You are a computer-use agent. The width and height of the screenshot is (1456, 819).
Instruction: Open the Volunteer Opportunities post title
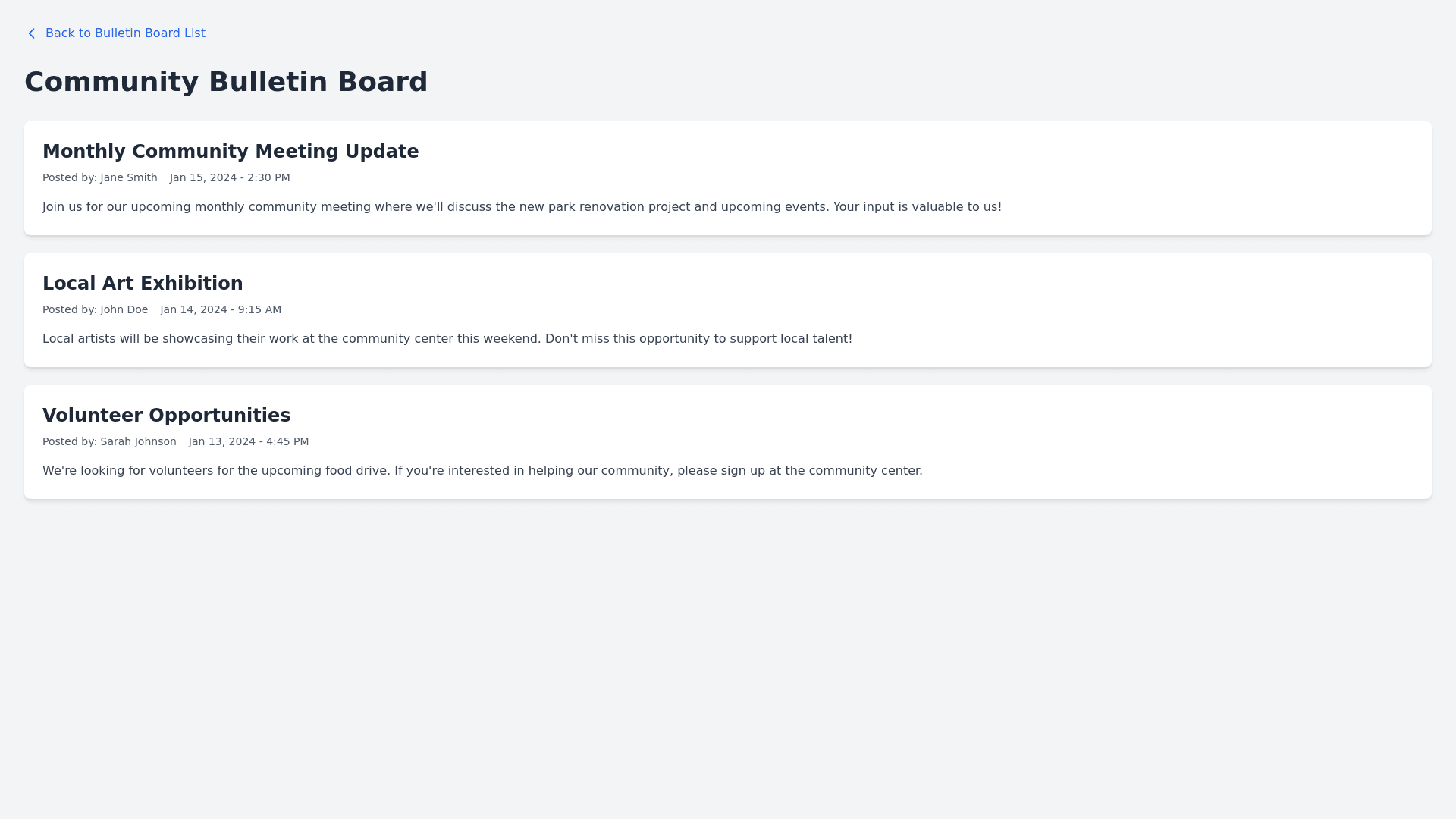click(x=166, y=416)
